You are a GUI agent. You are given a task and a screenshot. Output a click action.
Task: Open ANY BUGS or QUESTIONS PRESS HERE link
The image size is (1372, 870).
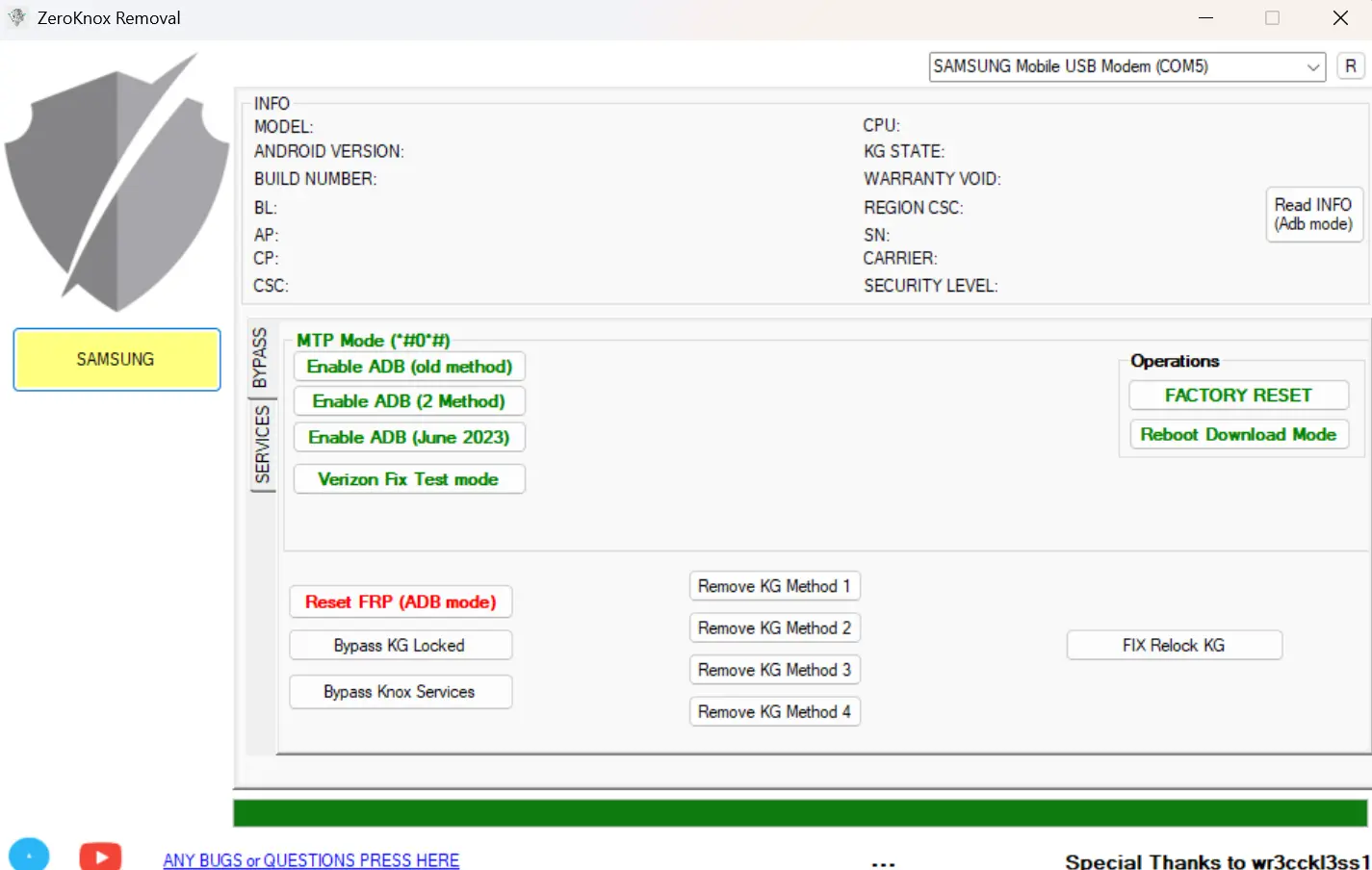[311, 860]
